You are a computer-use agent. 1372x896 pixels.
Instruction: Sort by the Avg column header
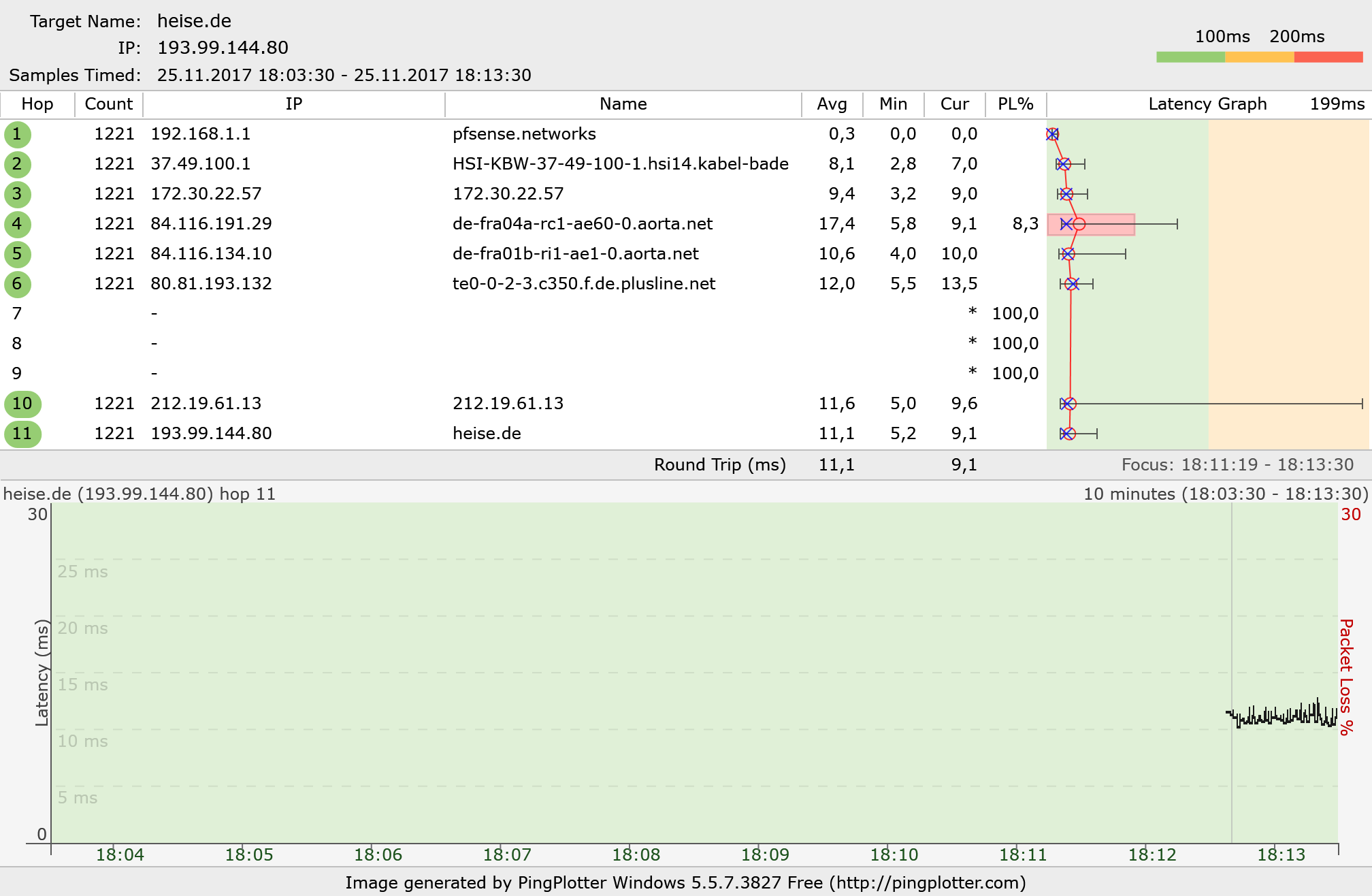click(x=832, y=104)
